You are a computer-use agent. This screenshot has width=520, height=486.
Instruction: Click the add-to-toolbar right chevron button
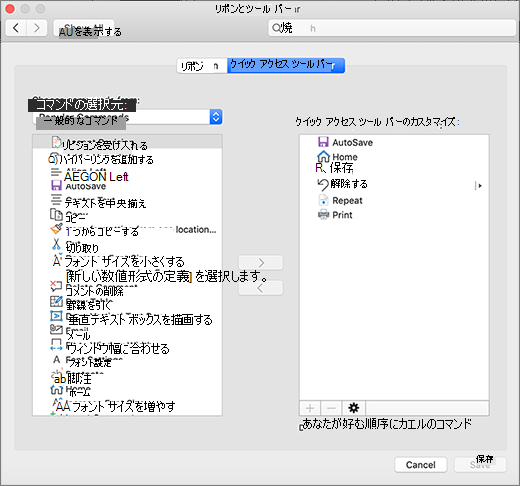[x=261, y=263]
